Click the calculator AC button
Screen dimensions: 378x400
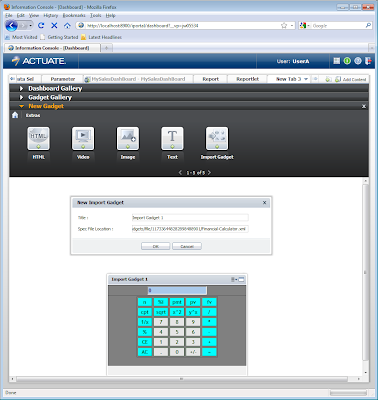pos(145,352)
